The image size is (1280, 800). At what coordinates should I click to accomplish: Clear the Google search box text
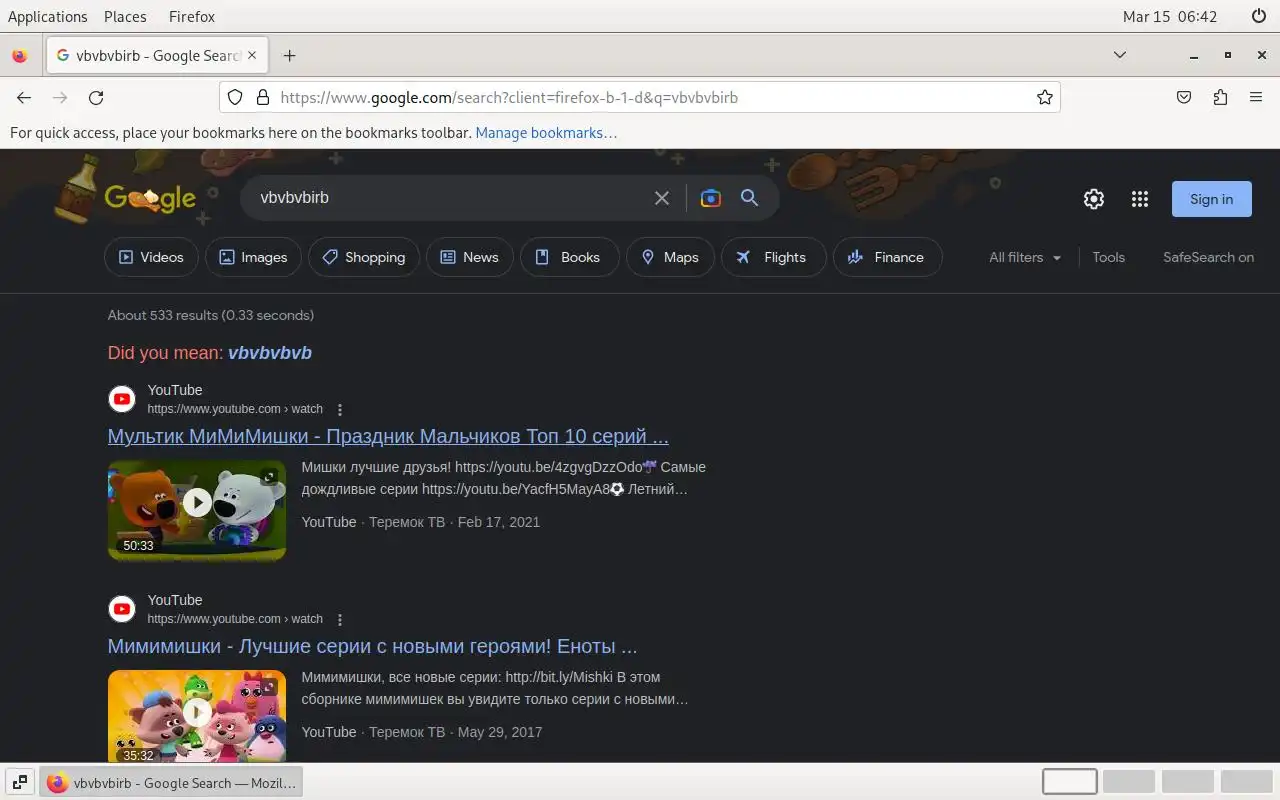tap(662, 198)
